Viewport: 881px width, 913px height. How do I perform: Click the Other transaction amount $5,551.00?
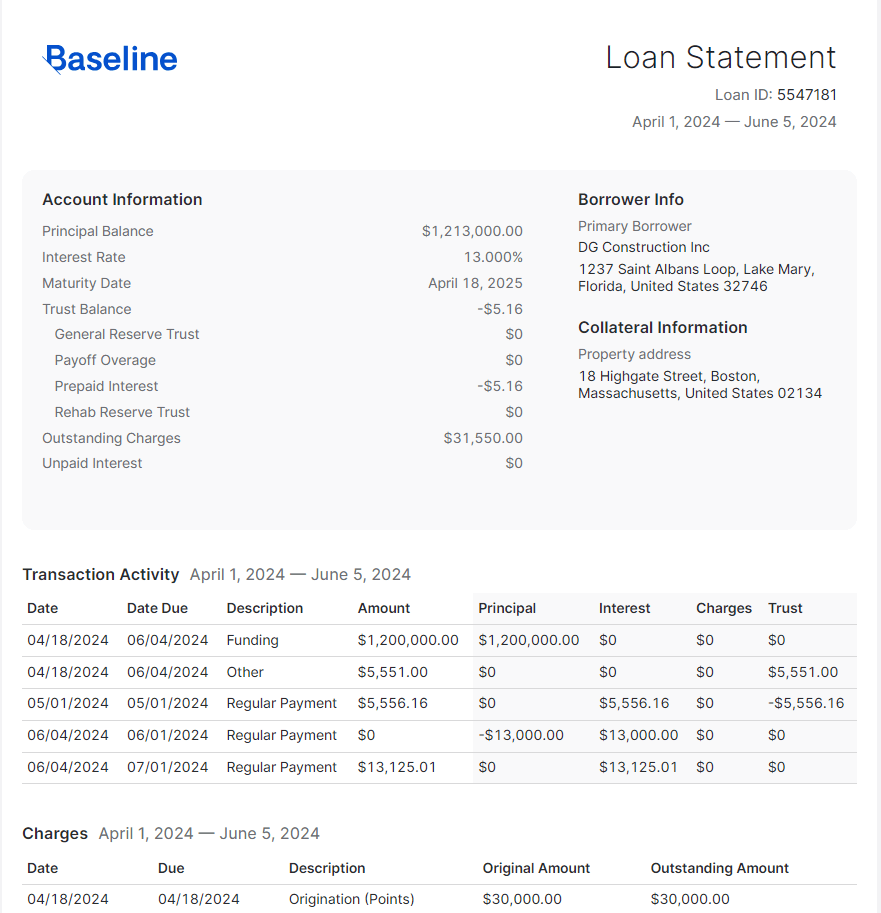tap(392, 672)
